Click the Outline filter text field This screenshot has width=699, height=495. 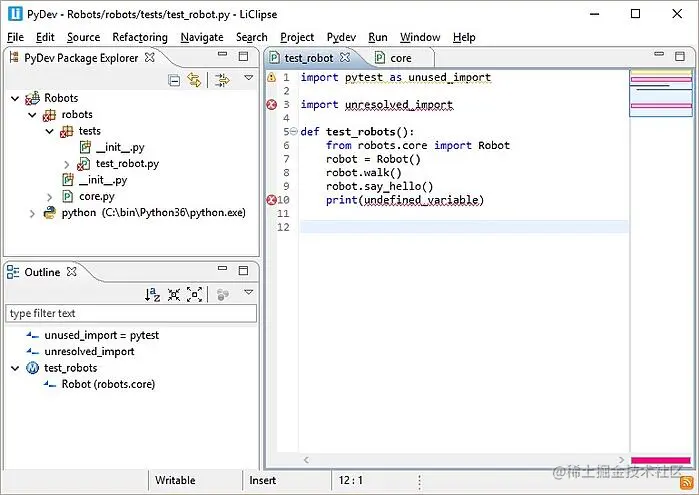pos(131,314)
